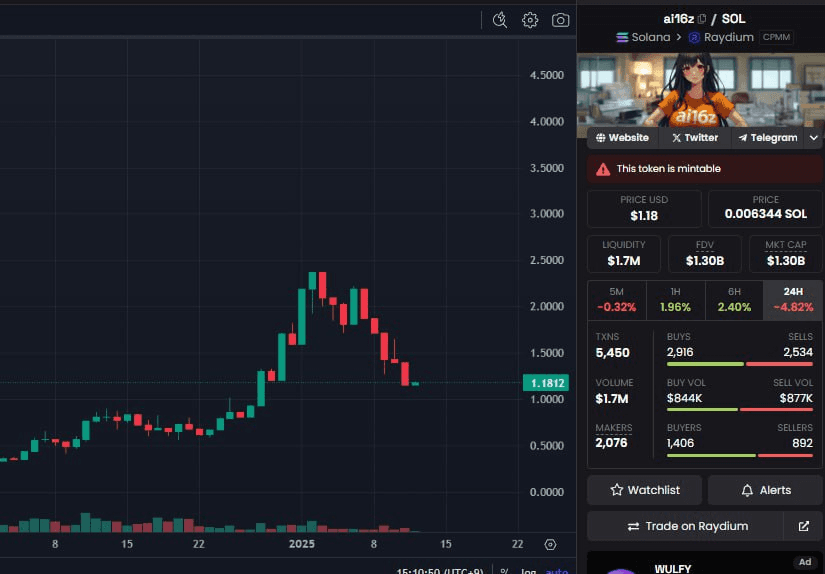Click the BUYS count 2,916
The image size is (825, 574).
[680, 353]
